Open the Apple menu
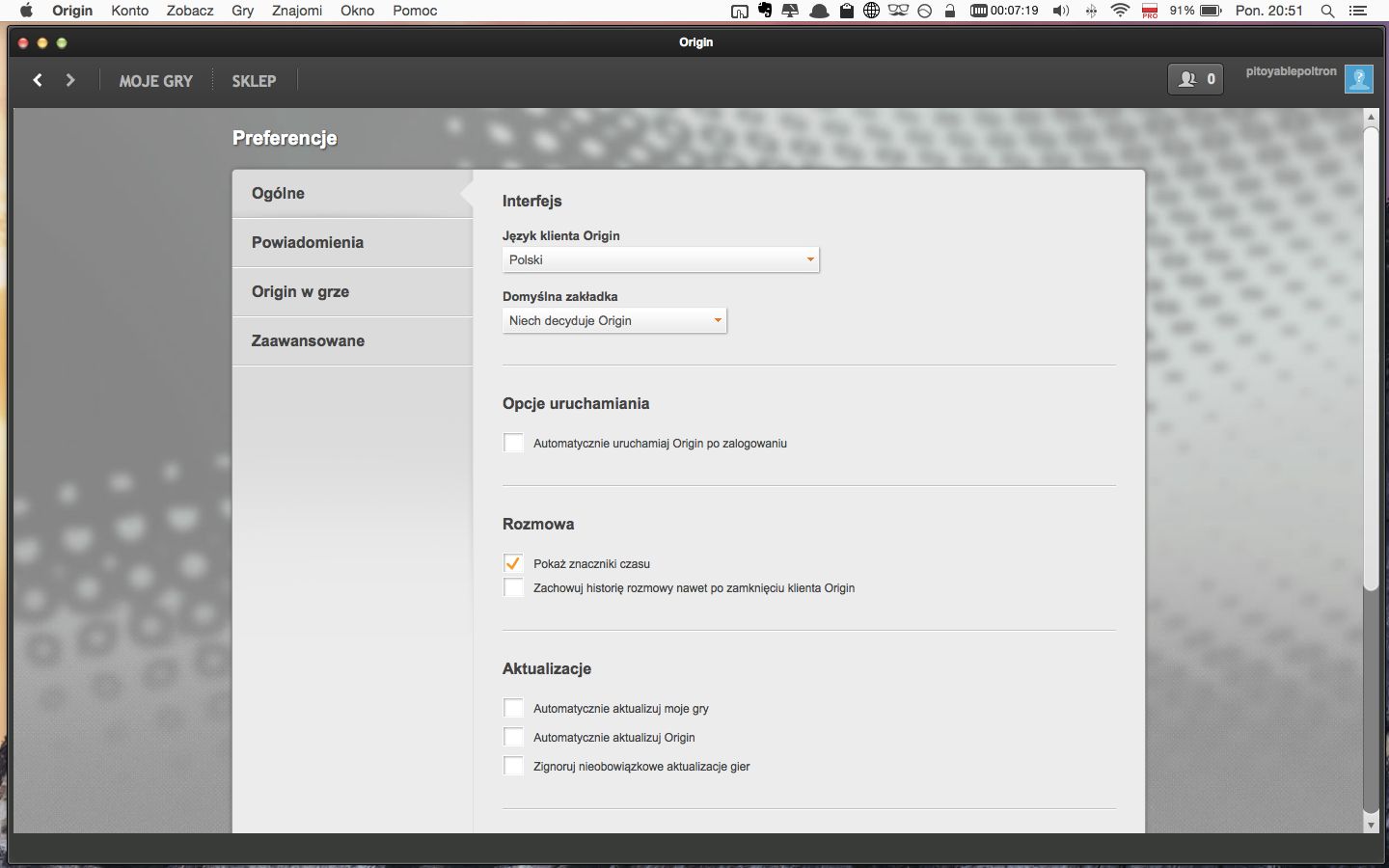This screenshot has height=868, width=1389. [26, 11]
